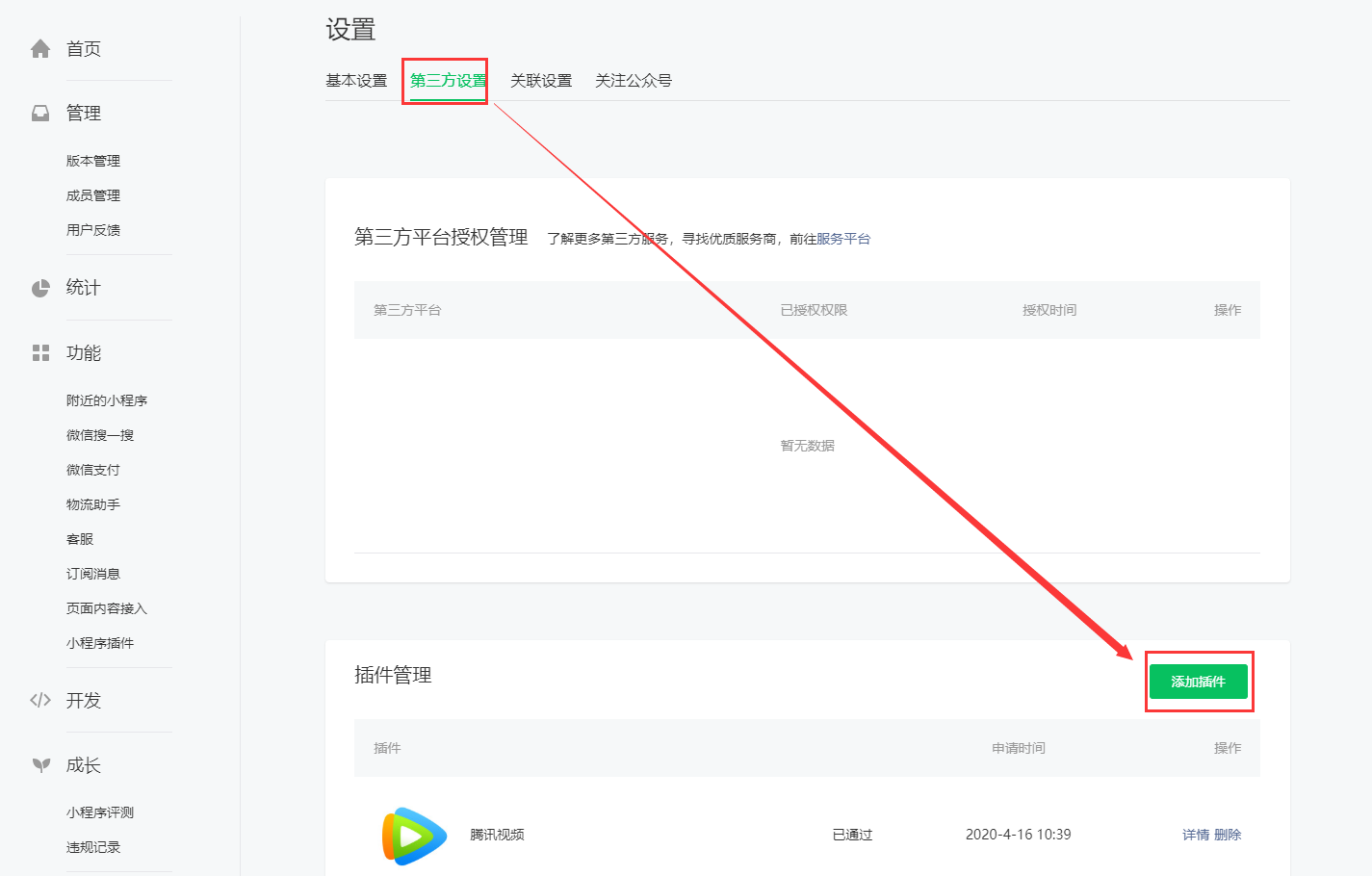
Task: Click the Tencent Video plugin logo
Action: point(414,836)
